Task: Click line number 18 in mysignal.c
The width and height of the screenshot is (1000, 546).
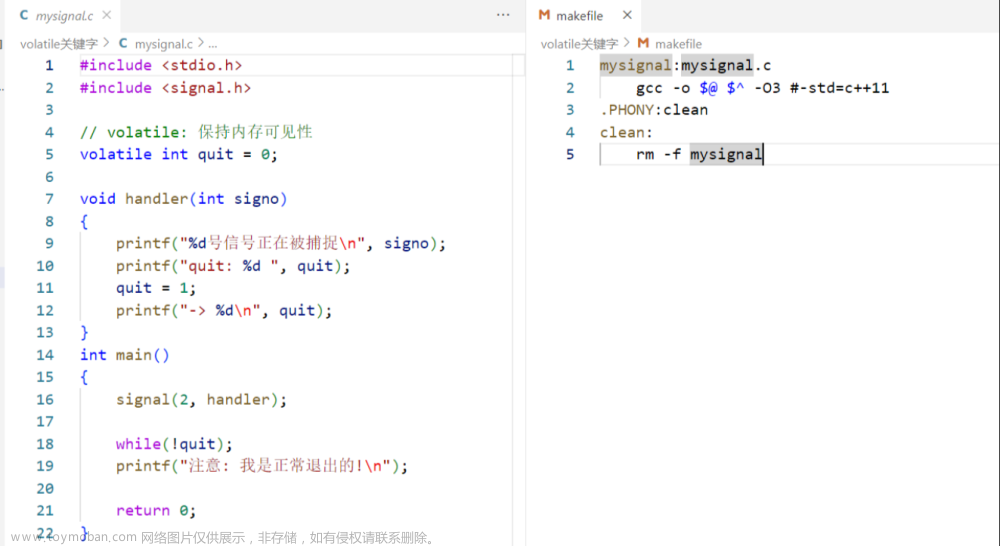Action: pyautogui.click(x=45, y=444)
